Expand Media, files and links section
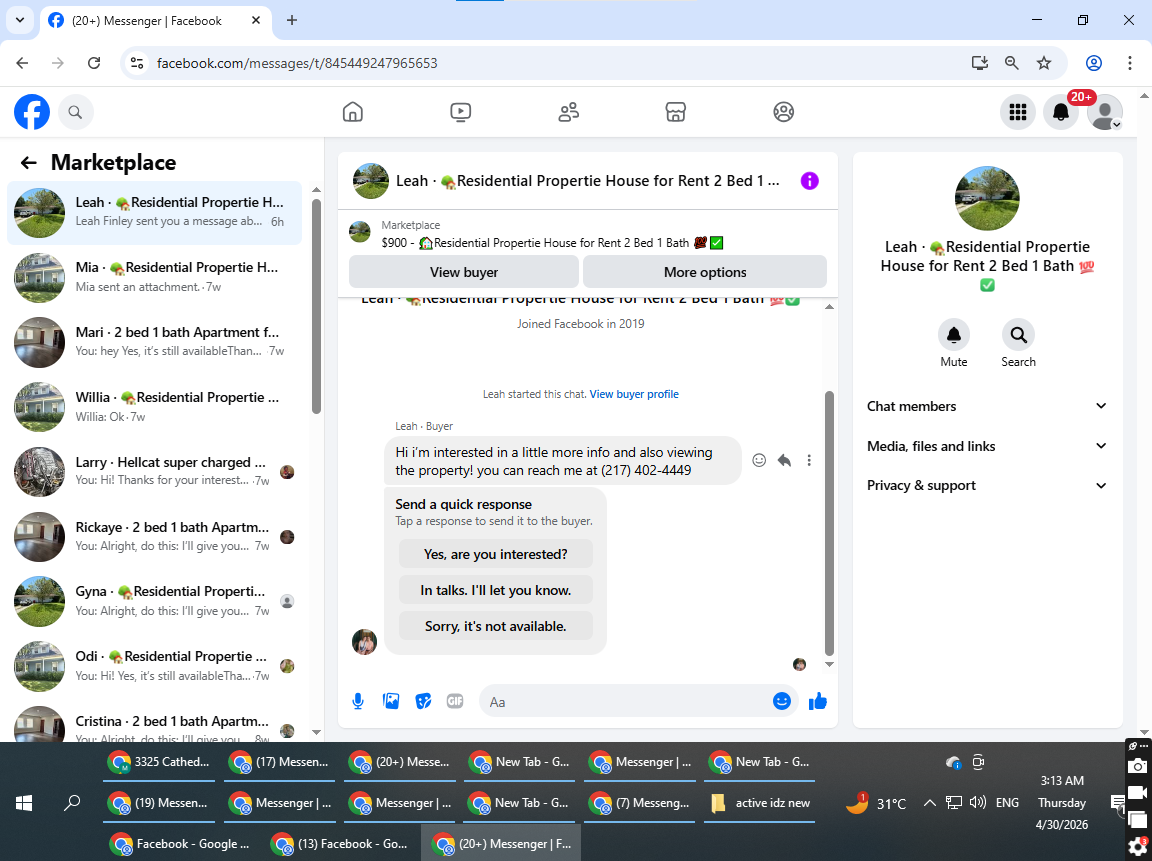Screen dimensions: 1152x861 [x=987, y=446]
